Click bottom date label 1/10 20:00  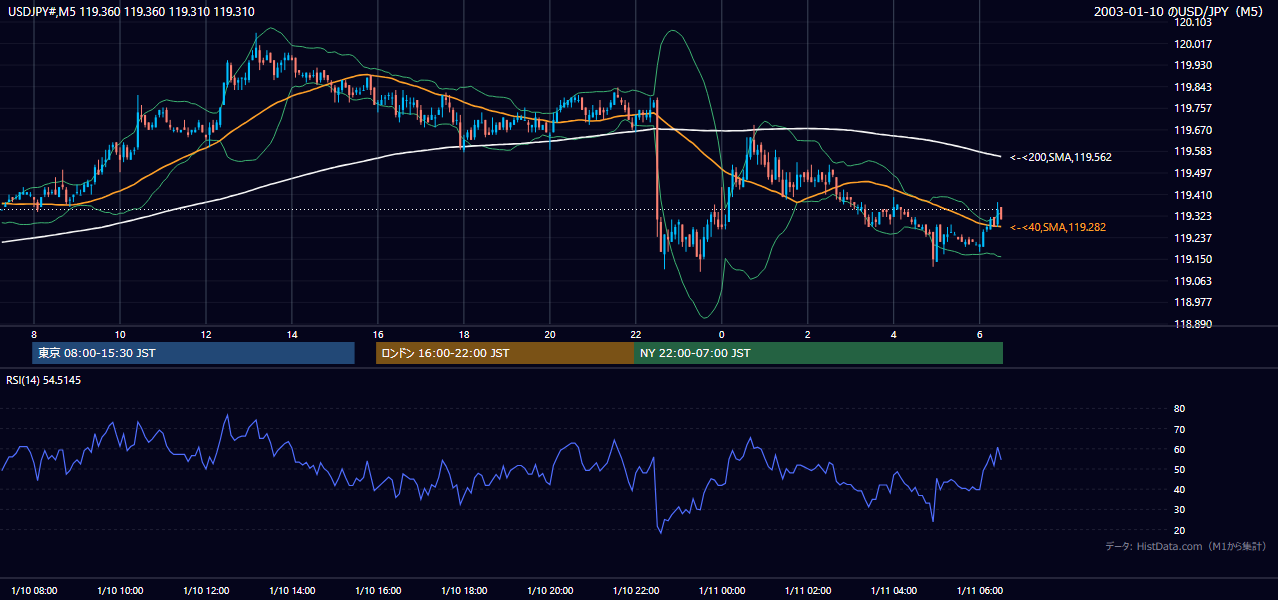[550, 590]
